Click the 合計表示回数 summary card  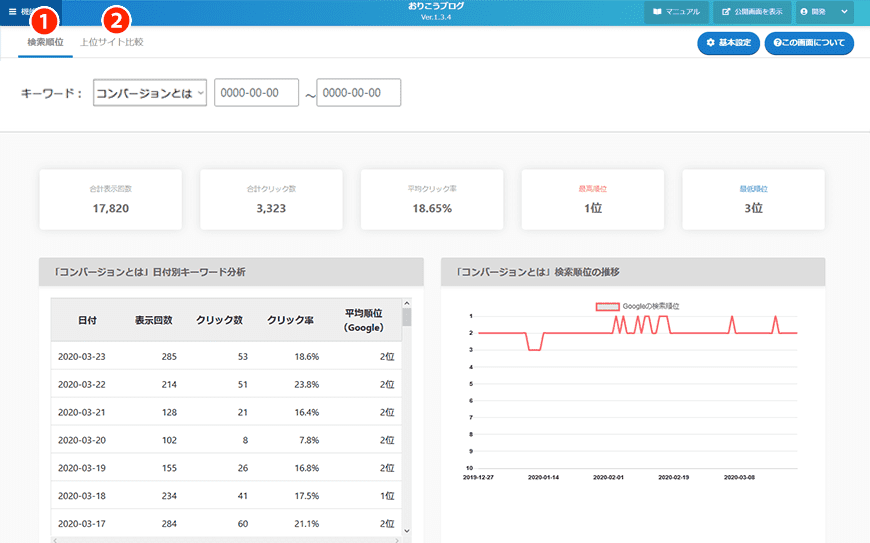(x=110, y=198)
